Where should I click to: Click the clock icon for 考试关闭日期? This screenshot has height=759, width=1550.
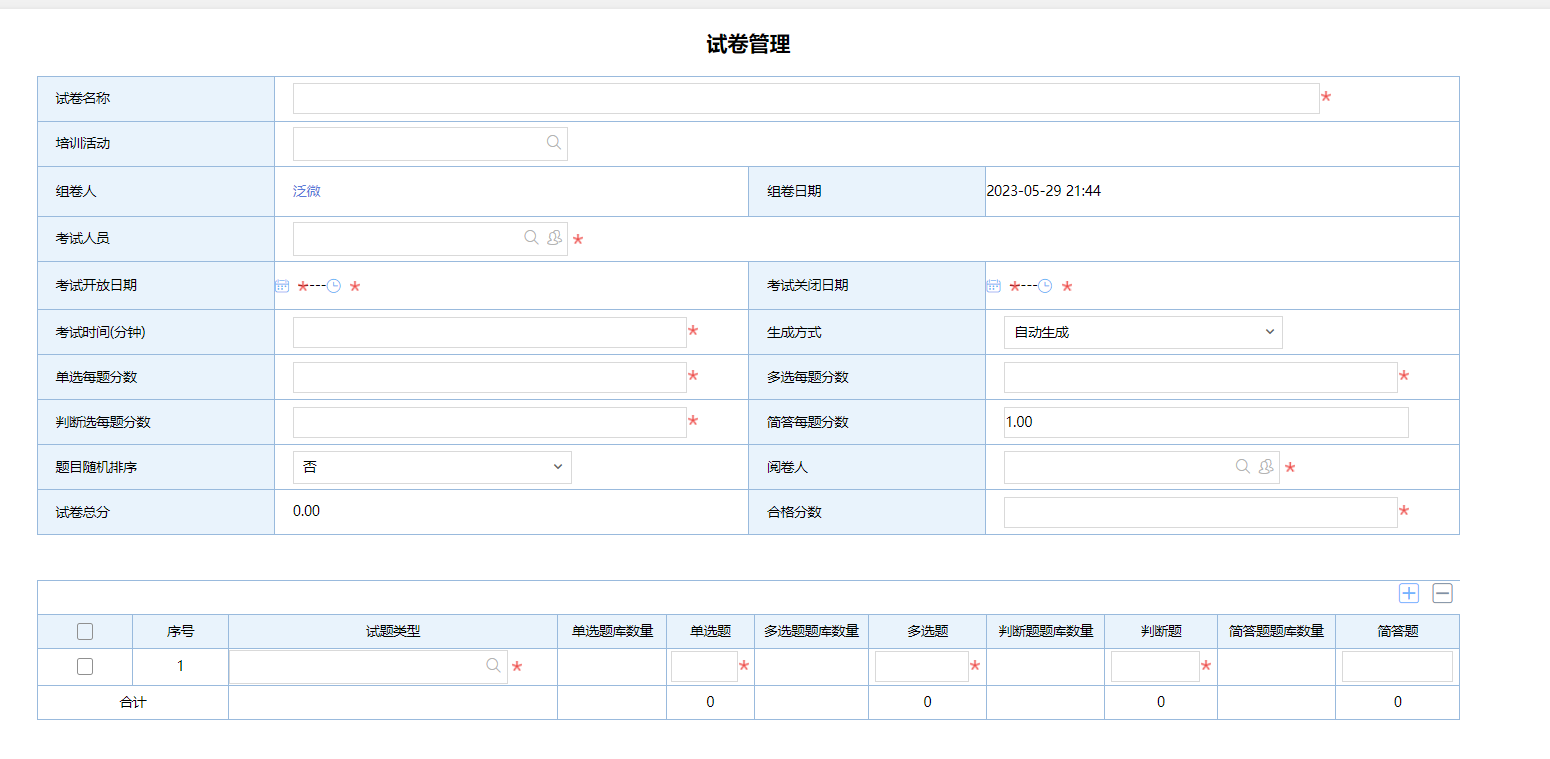click(1045, 286)
